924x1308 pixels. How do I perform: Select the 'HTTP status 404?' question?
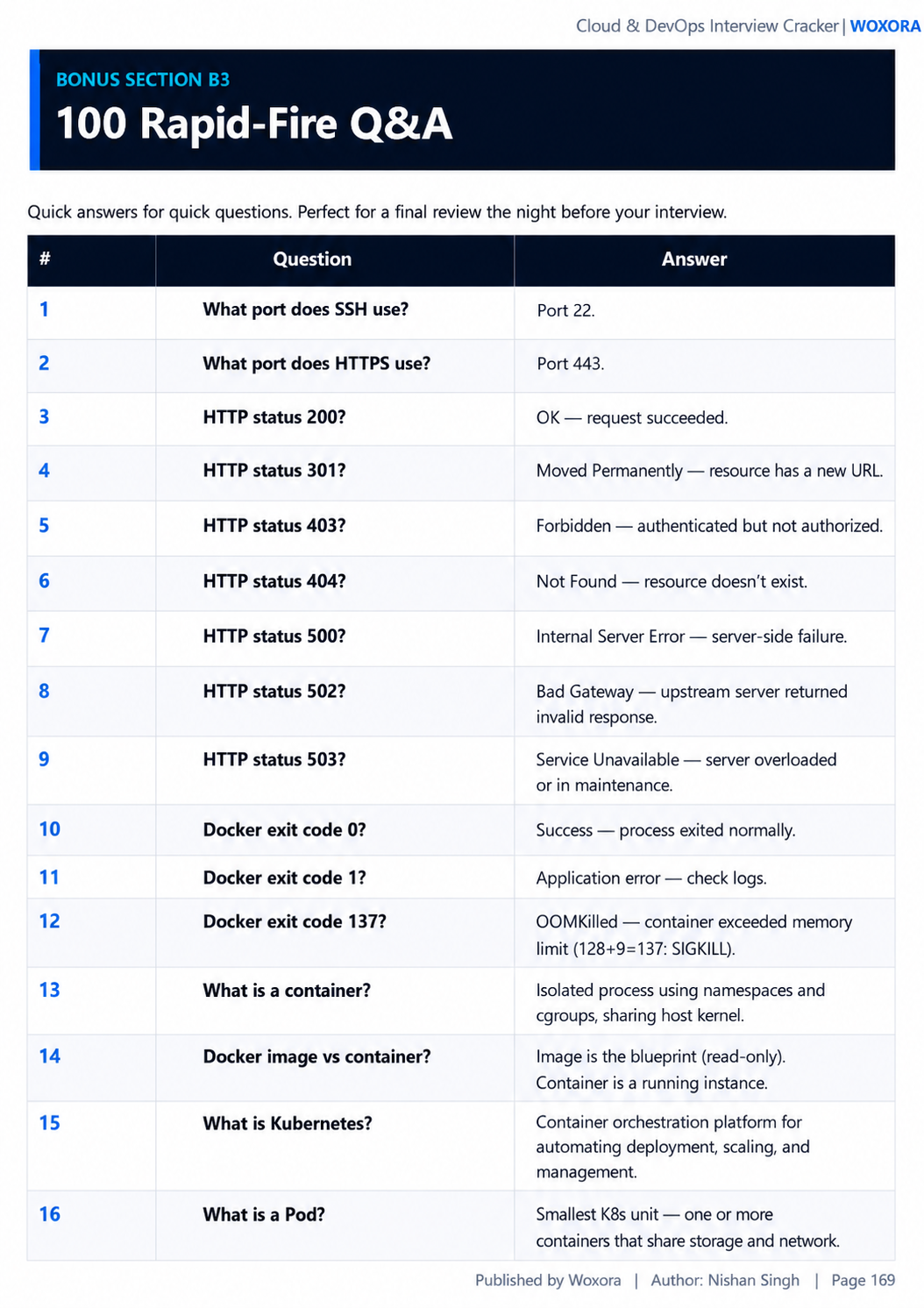click(274, 581)
